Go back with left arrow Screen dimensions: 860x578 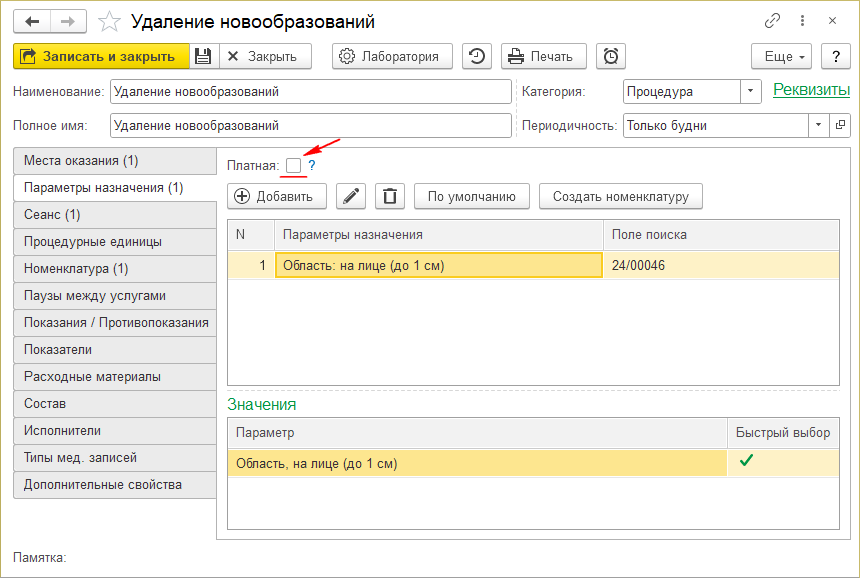tap(33, 21)
